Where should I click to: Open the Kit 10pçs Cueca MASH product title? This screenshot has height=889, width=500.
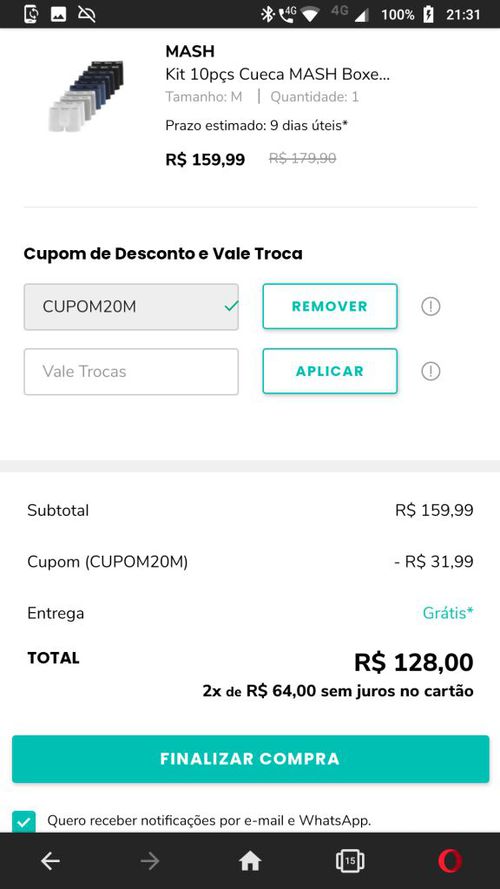pos(277,74)
